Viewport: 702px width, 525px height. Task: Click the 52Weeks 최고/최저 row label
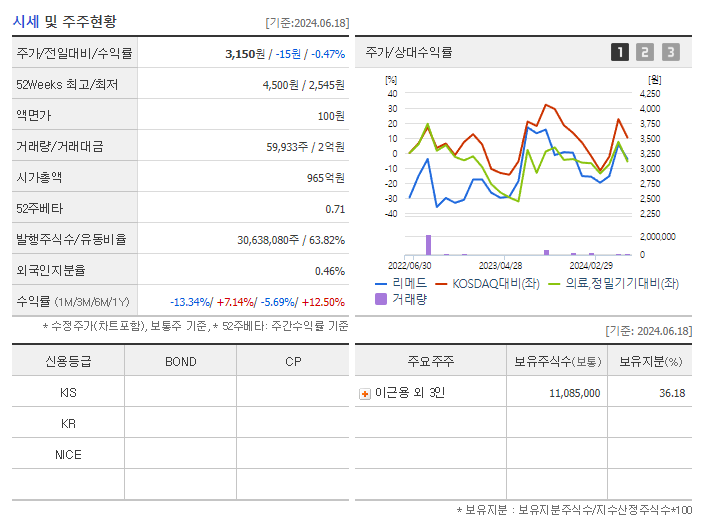[x=67, y=85]
